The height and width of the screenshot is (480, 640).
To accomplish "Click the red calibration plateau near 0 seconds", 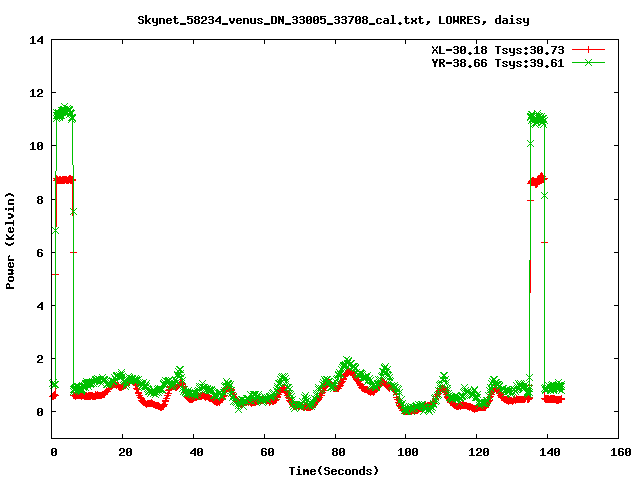I will [64, 180].
